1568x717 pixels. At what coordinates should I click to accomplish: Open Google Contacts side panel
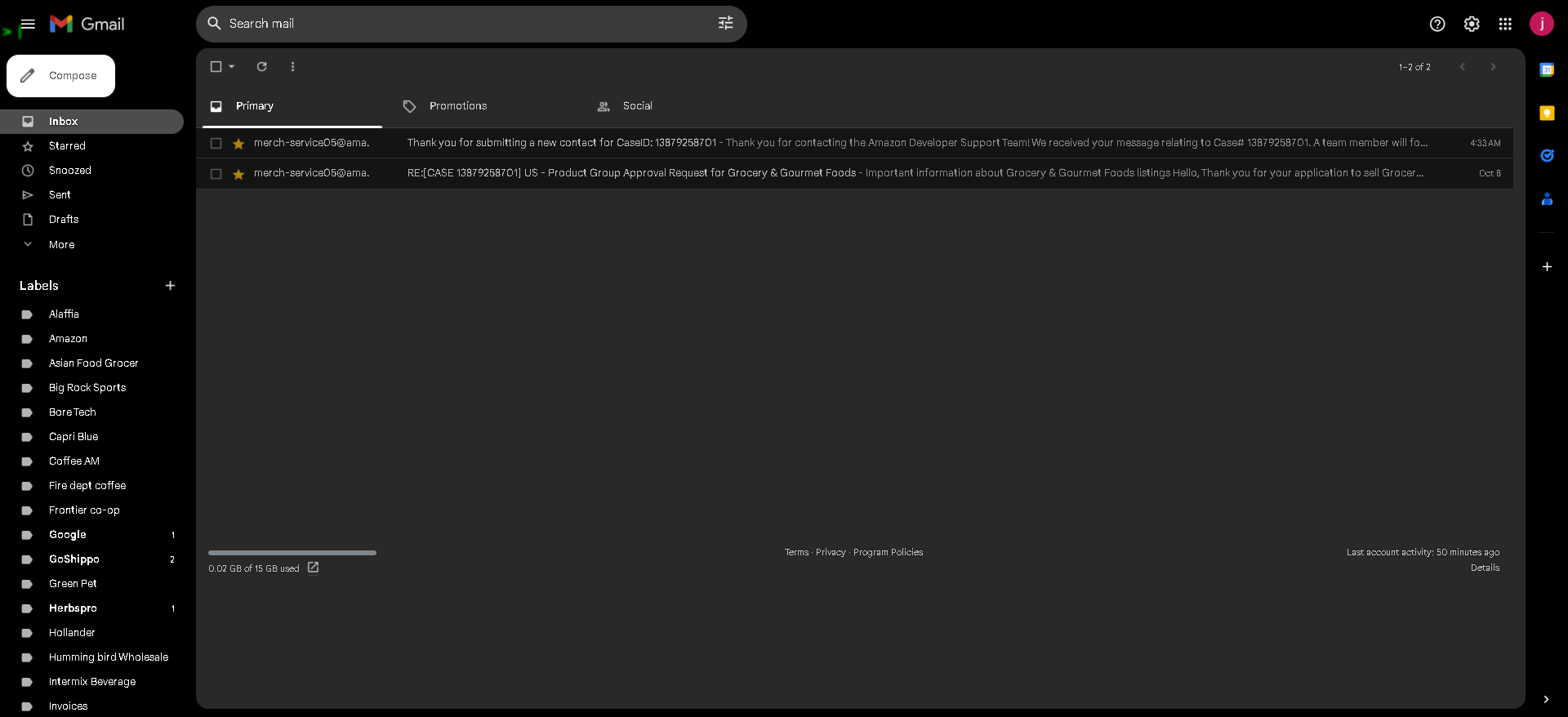pos(1547,199)
